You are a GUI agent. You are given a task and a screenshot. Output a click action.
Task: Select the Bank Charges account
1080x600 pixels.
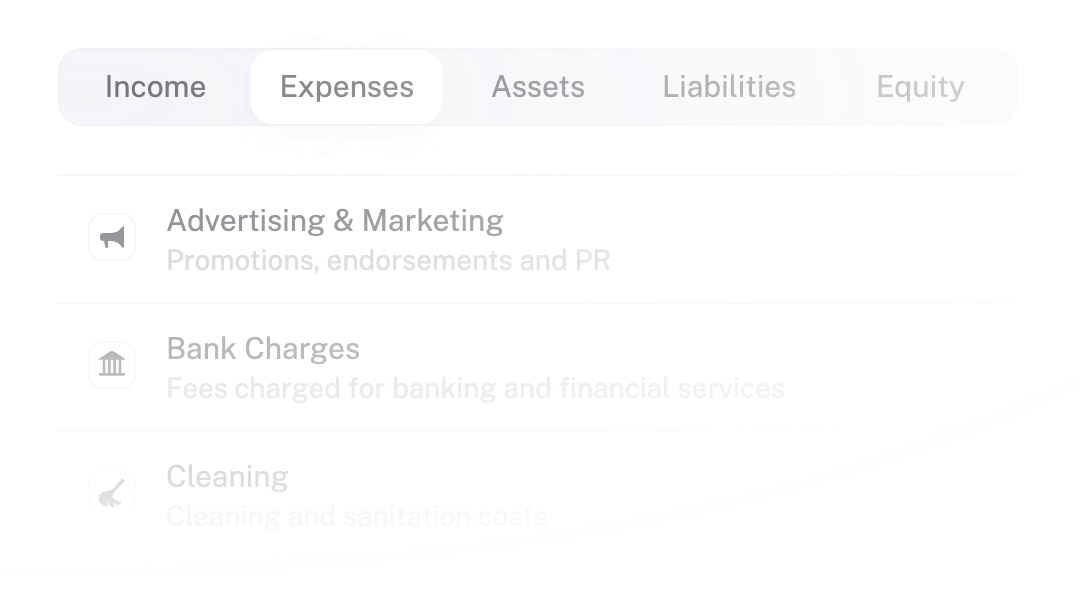(264, 349)
